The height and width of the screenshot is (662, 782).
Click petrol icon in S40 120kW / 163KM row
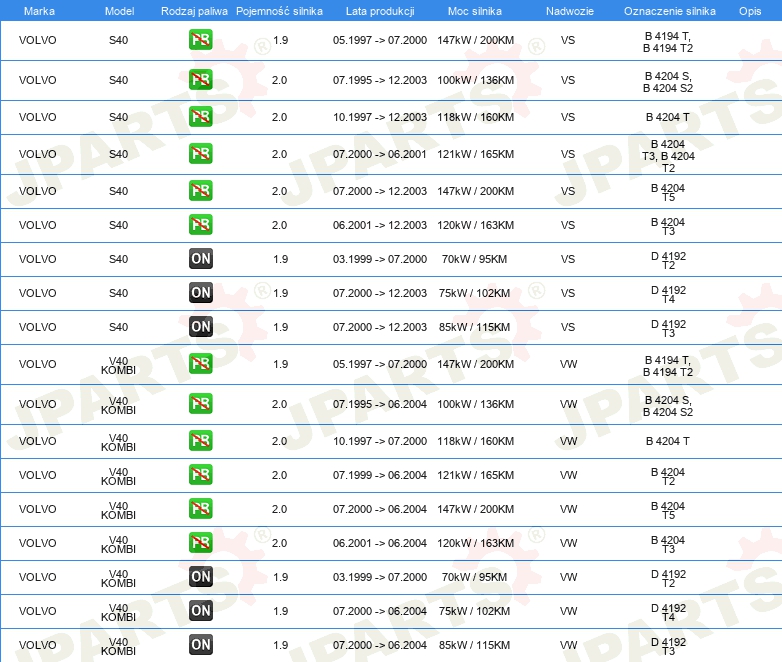[200, 225]
